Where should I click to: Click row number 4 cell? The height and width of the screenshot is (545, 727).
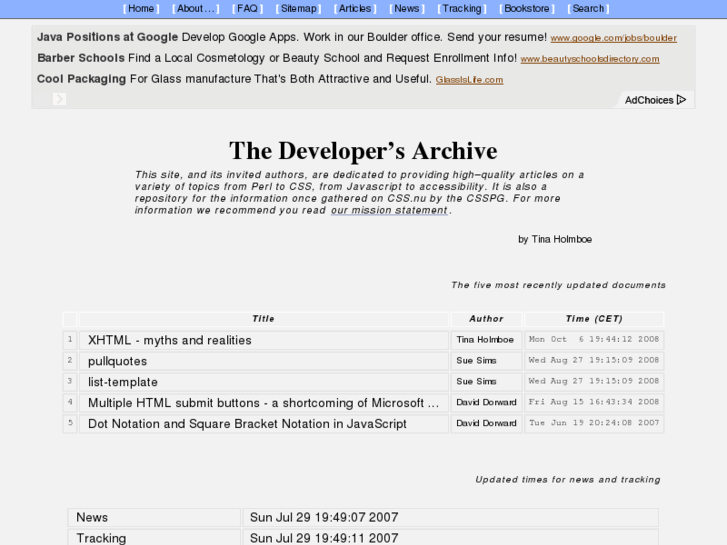click(x=70, y=402)
